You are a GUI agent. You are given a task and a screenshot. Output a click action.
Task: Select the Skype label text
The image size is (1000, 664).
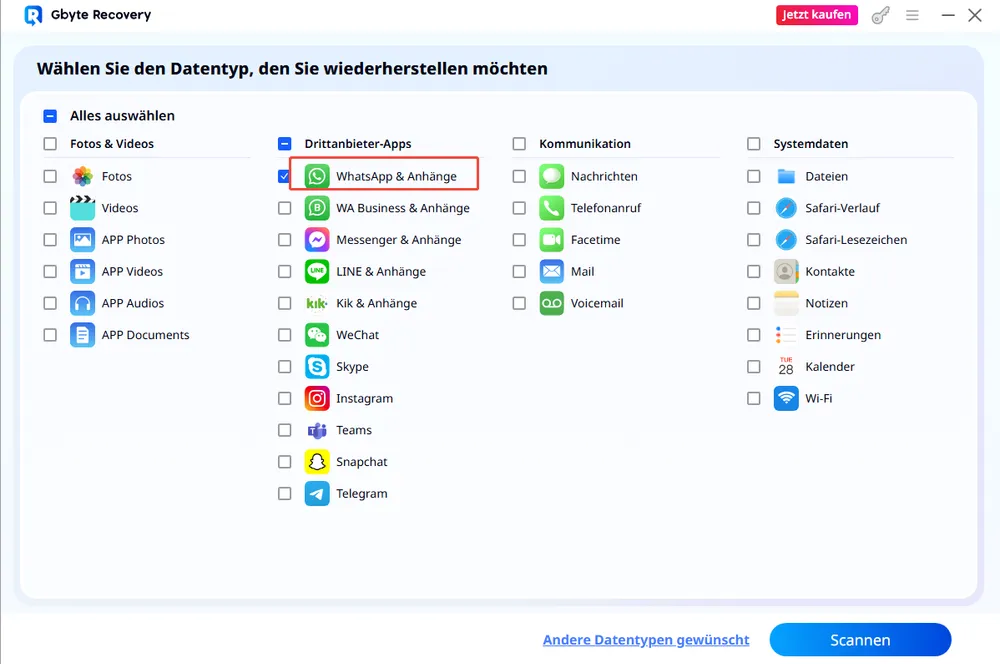click(x=352, y=367)
